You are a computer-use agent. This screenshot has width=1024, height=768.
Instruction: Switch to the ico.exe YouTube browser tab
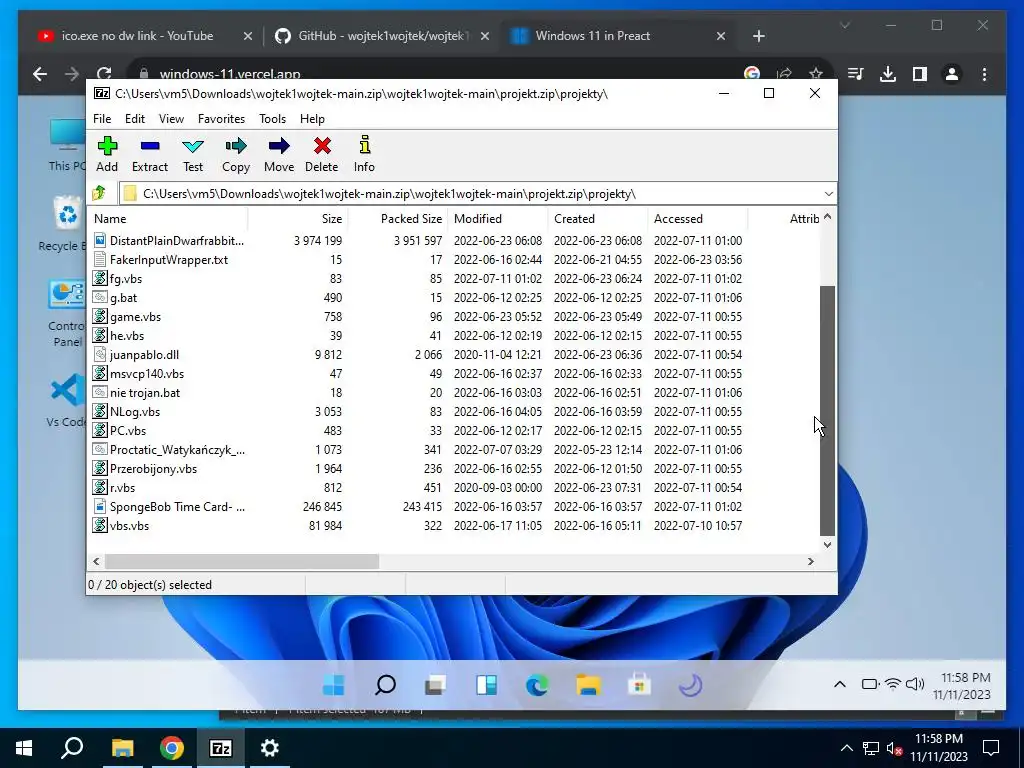139,36
